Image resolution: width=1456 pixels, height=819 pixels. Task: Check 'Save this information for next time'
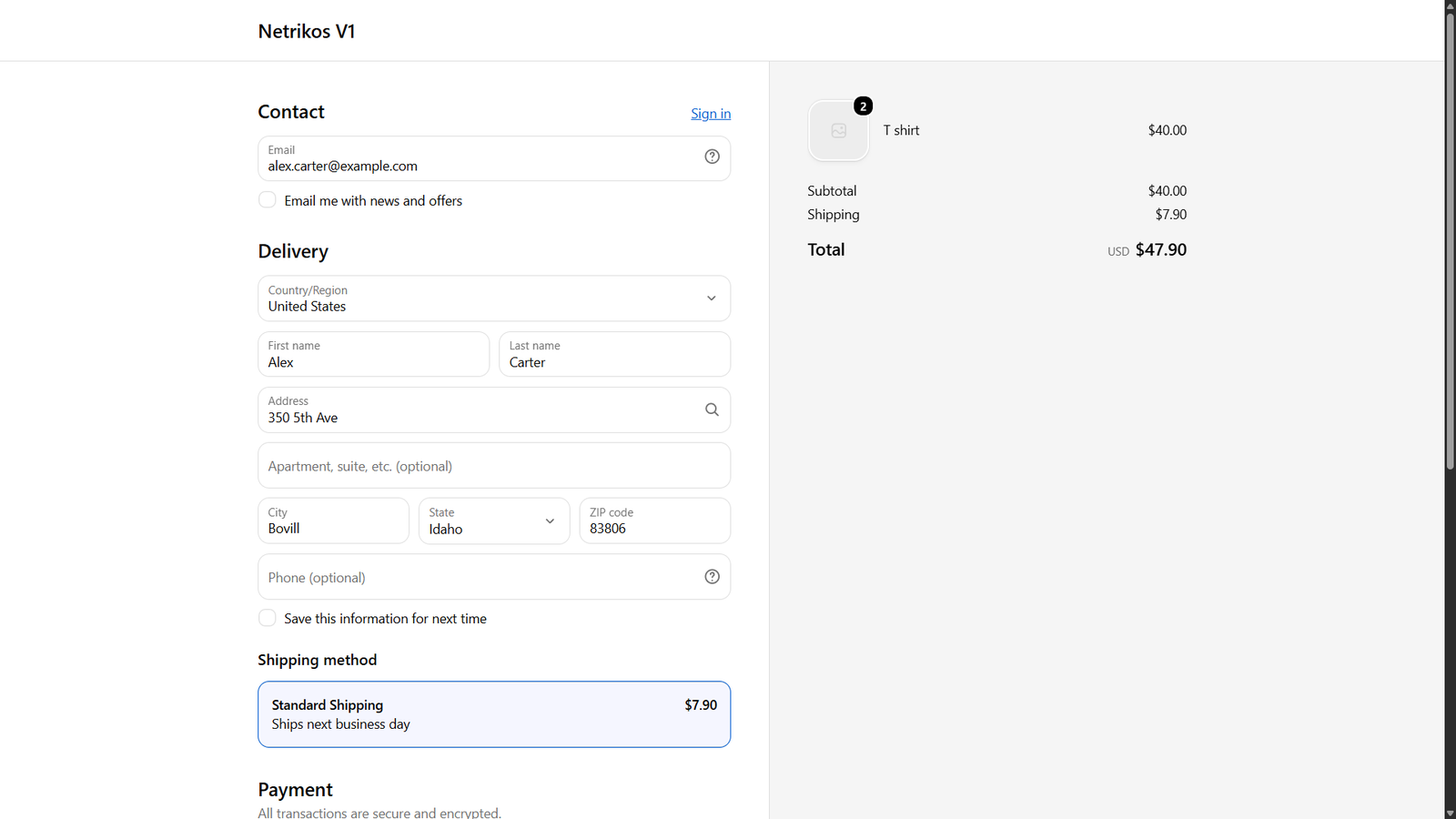(267, 618)
